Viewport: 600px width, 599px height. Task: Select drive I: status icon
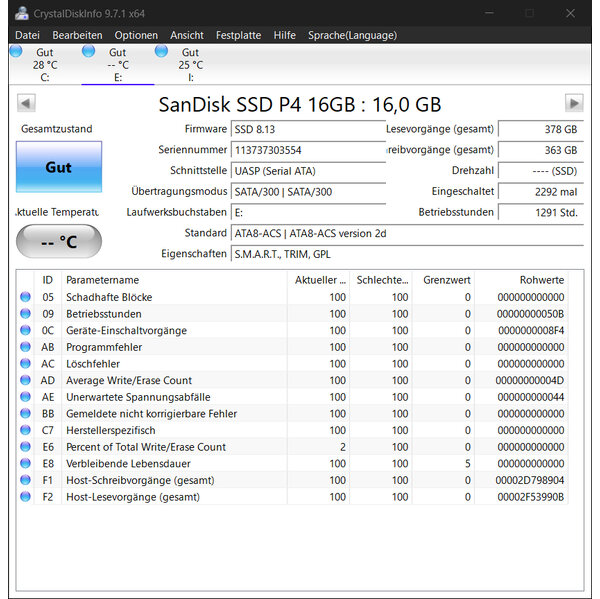[x=162, y=51]
